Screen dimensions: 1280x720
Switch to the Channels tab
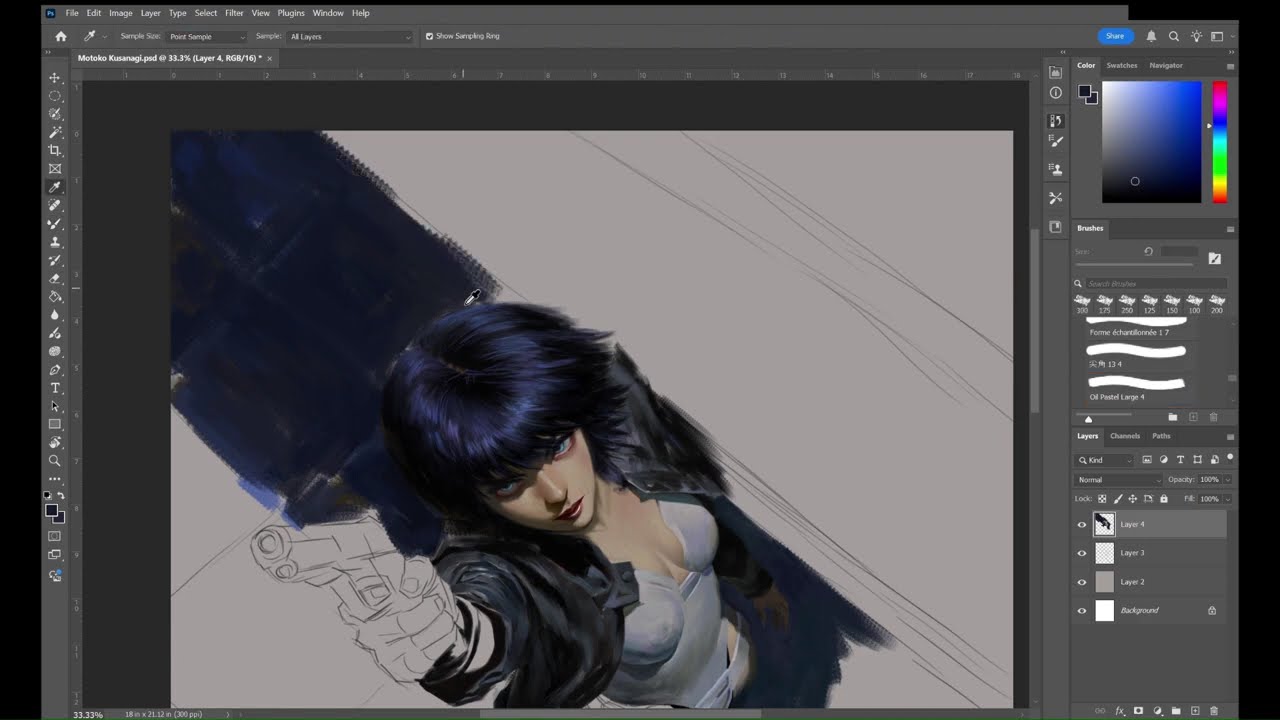(1125, 436)
